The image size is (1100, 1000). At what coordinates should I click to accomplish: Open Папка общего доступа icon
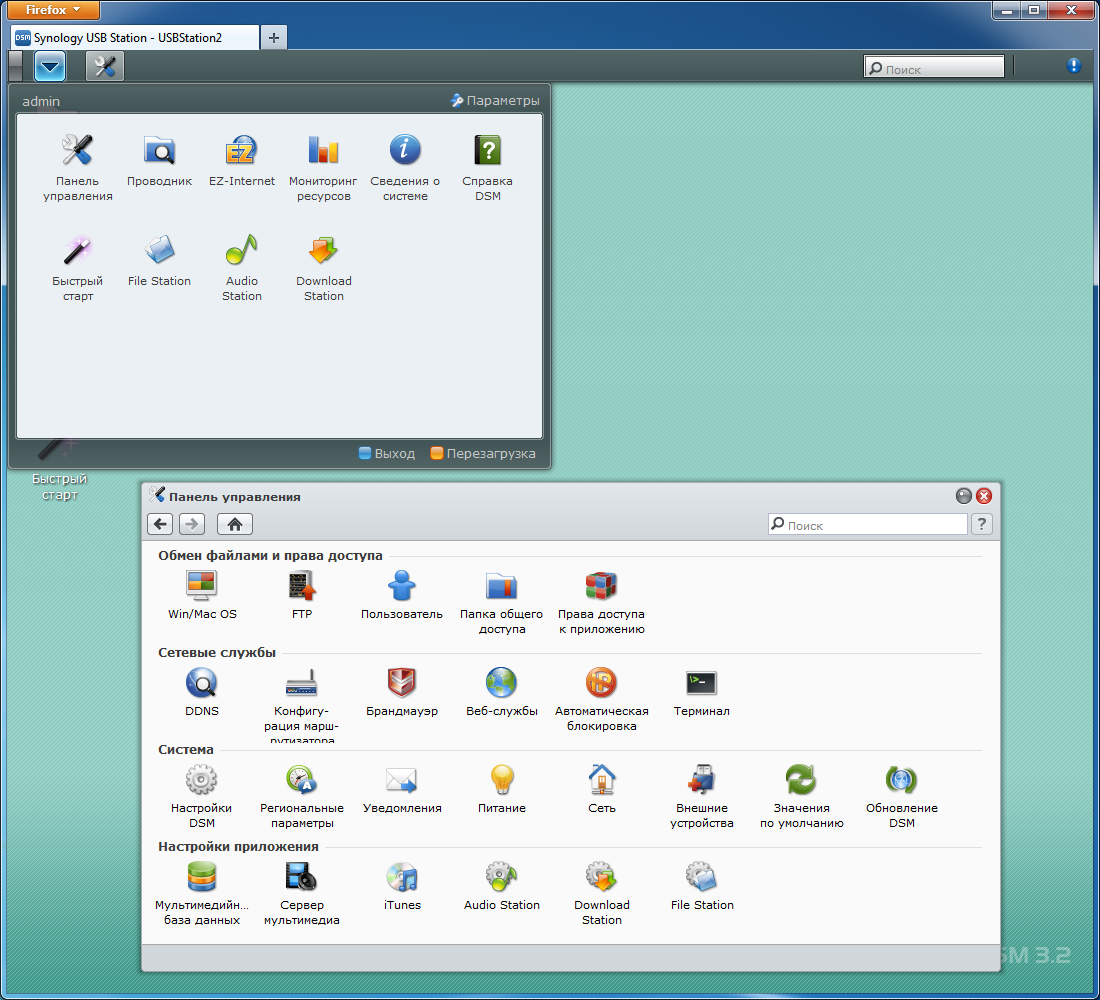502,601
